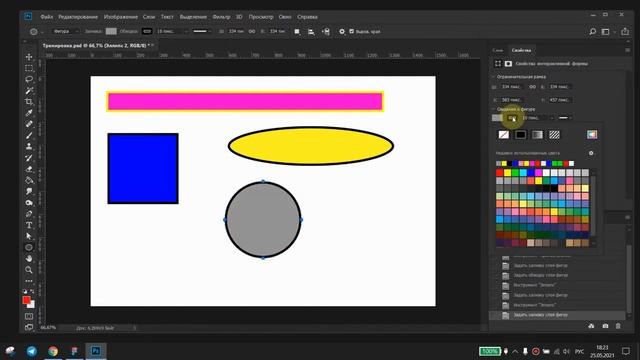Select the Brush tool
This screenshot has height=360, width=640.
coord(29,135)
